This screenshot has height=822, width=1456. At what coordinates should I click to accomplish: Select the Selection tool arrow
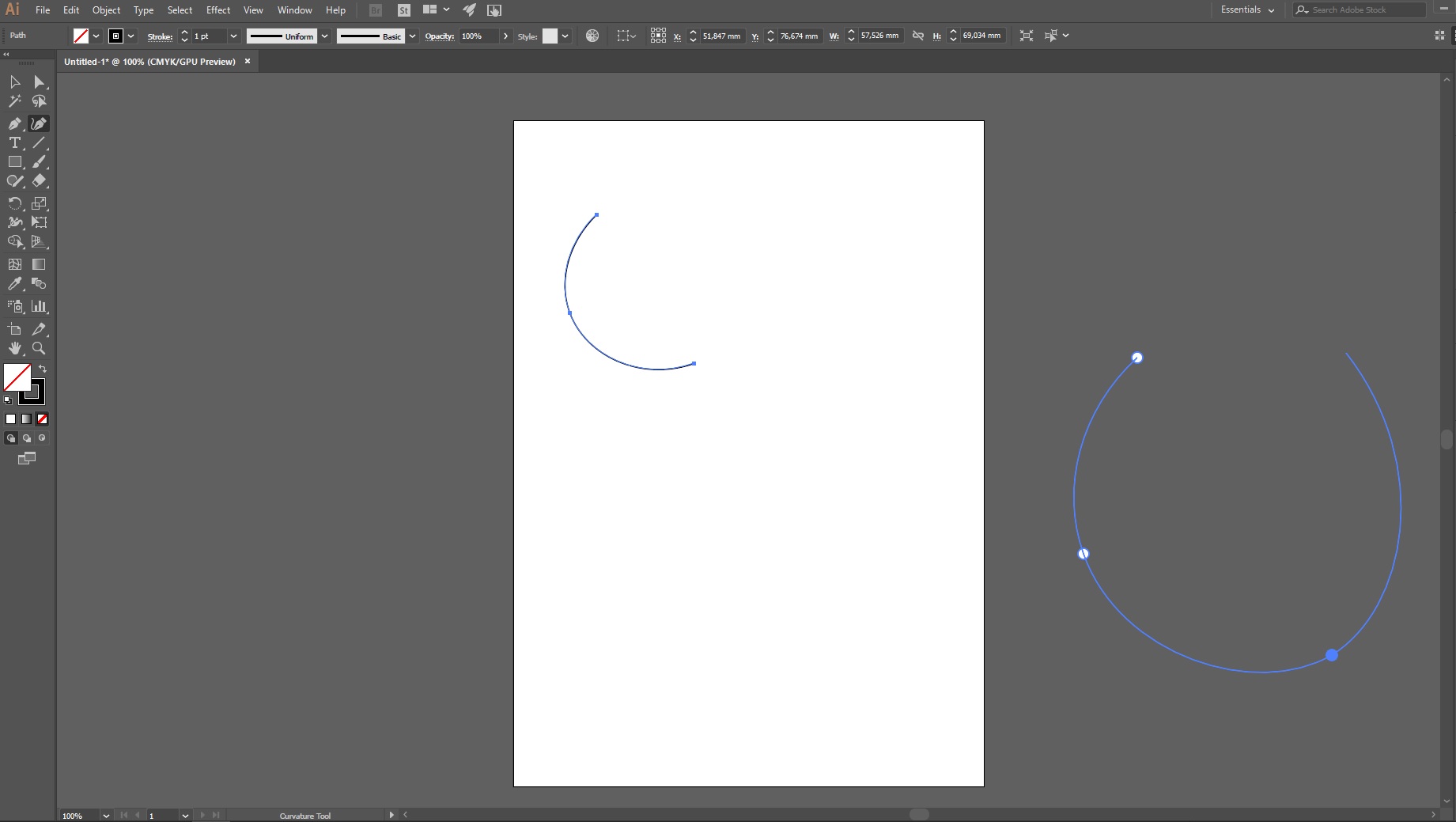click(14, 82)
